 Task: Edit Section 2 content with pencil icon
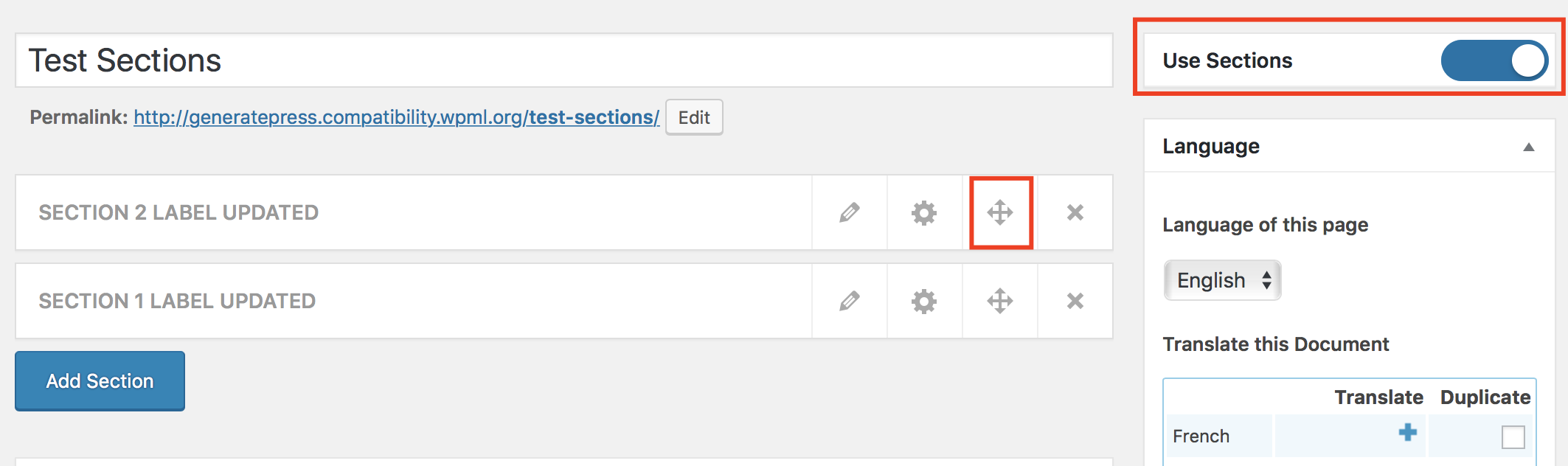(850, 212)
